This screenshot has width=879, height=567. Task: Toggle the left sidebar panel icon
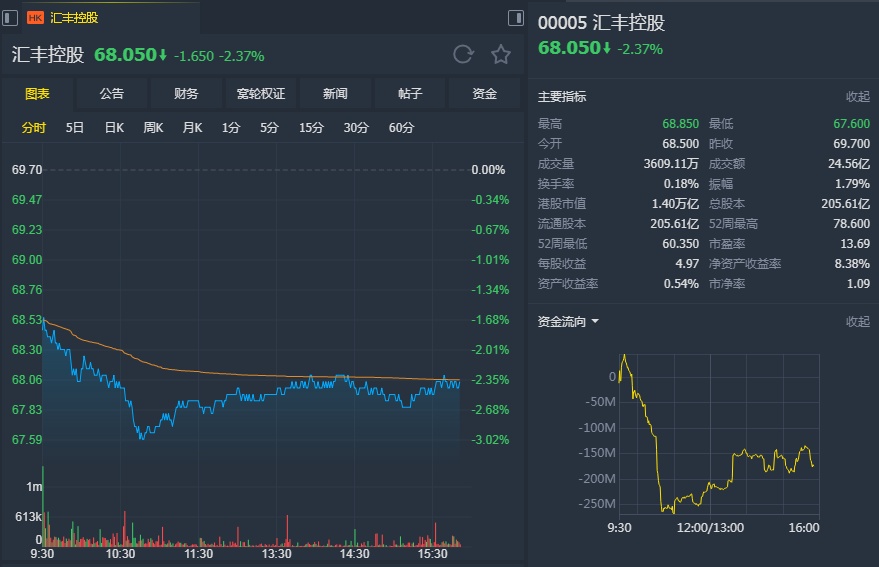point(10,17)
